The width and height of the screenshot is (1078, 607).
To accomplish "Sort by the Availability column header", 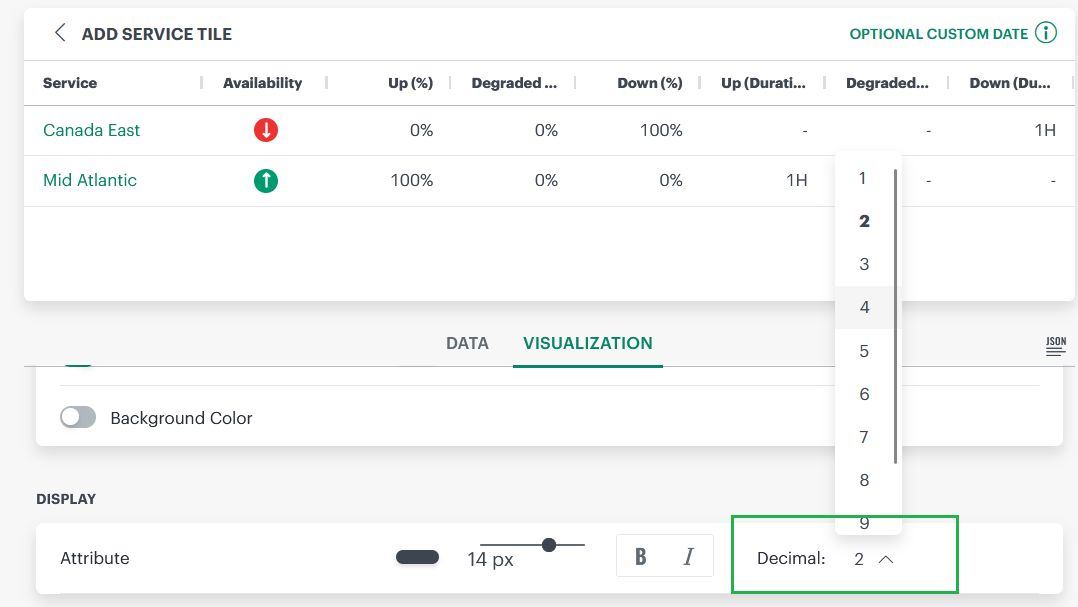I will tap(262, 83).
